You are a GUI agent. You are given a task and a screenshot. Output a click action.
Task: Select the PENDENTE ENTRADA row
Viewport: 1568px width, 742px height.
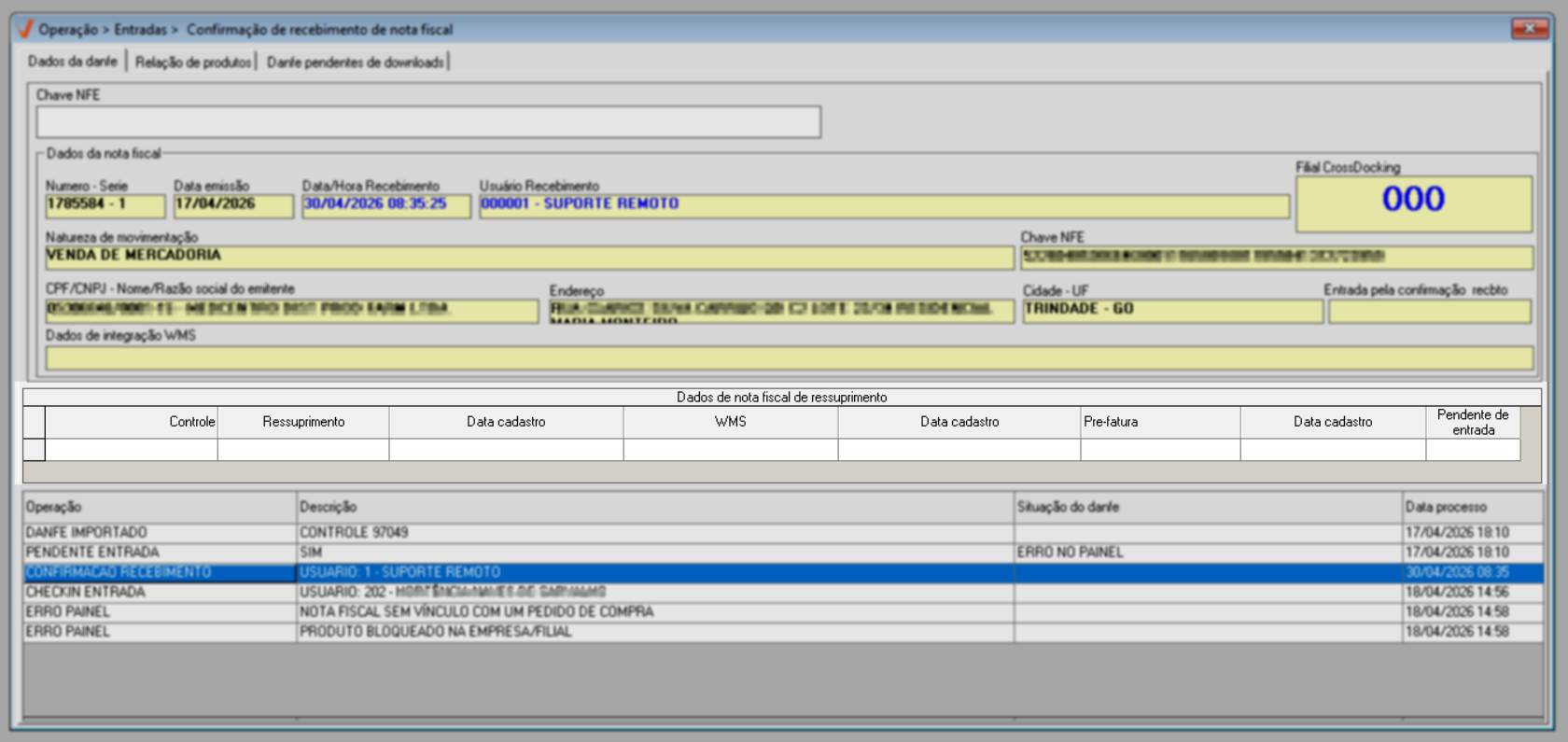click(782, 553)
